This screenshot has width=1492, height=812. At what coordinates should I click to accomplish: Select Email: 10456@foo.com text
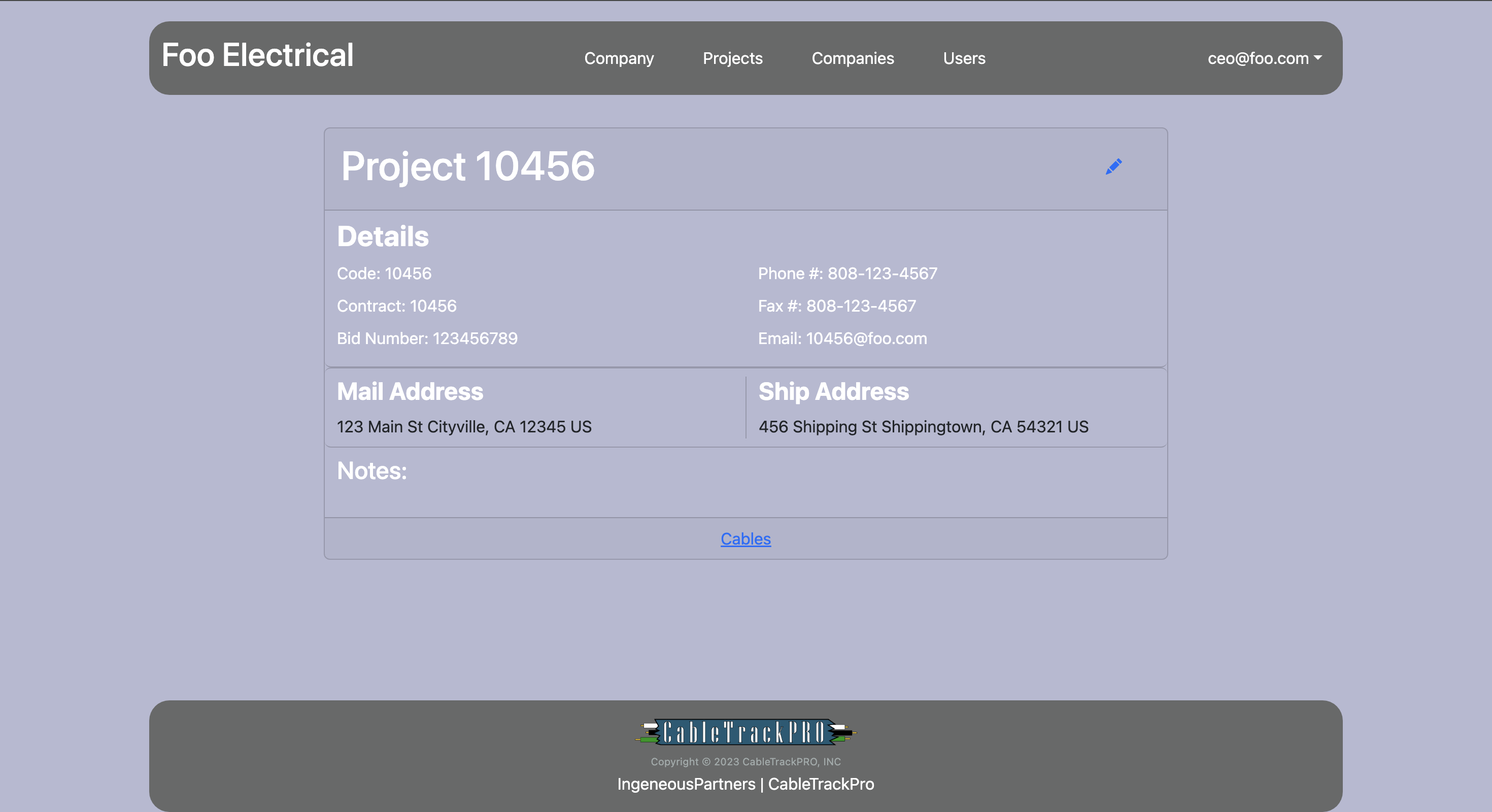[x=842, y=338]
